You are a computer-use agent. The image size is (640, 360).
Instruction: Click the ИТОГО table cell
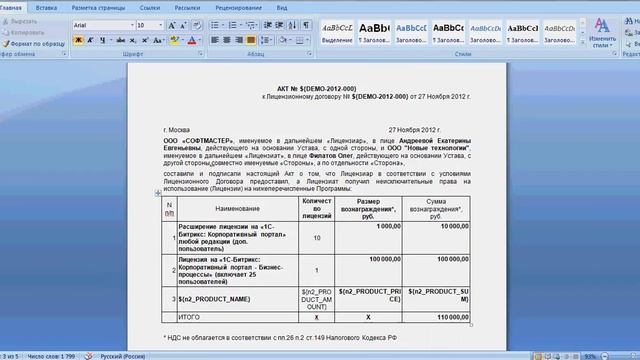pyautogui.click(x=238, y=317)
